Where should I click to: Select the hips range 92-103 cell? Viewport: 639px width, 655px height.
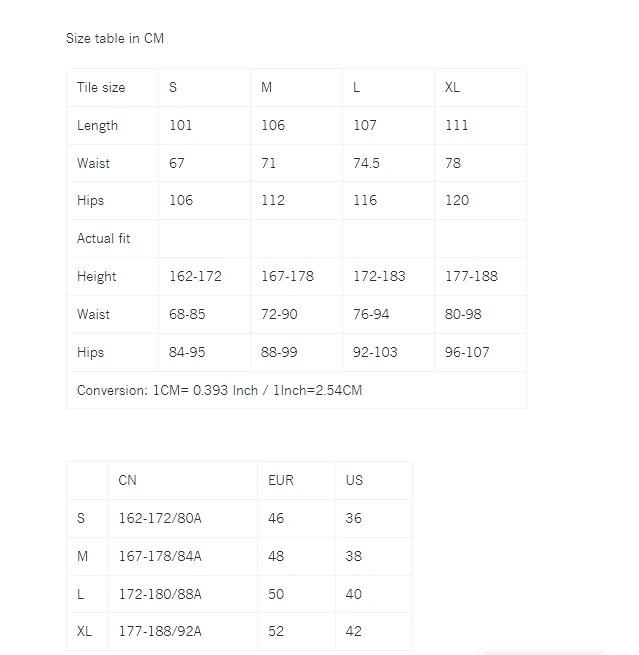(388, 352)
